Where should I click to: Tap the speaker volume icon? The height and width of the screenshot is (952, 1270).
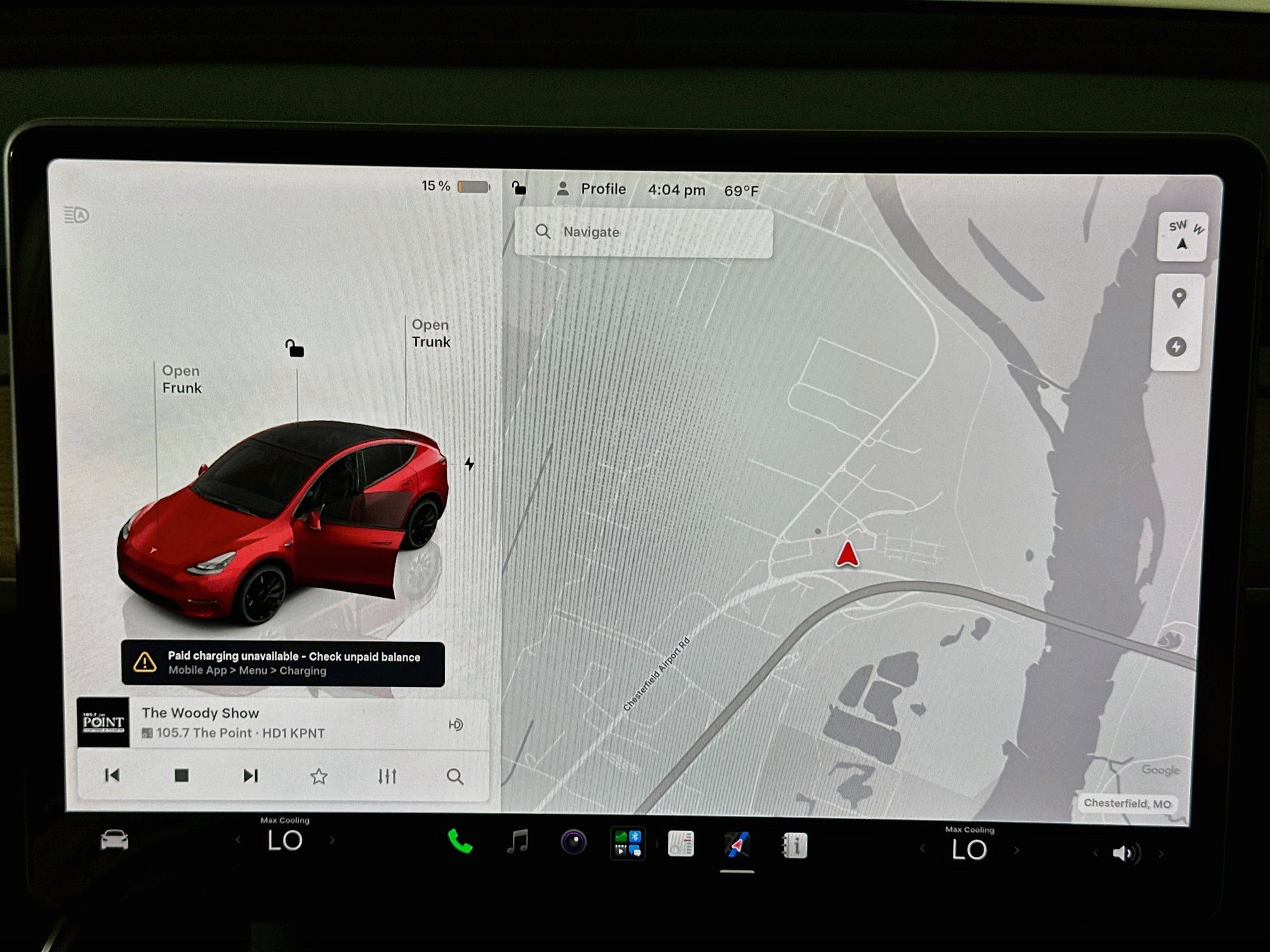1126,853
